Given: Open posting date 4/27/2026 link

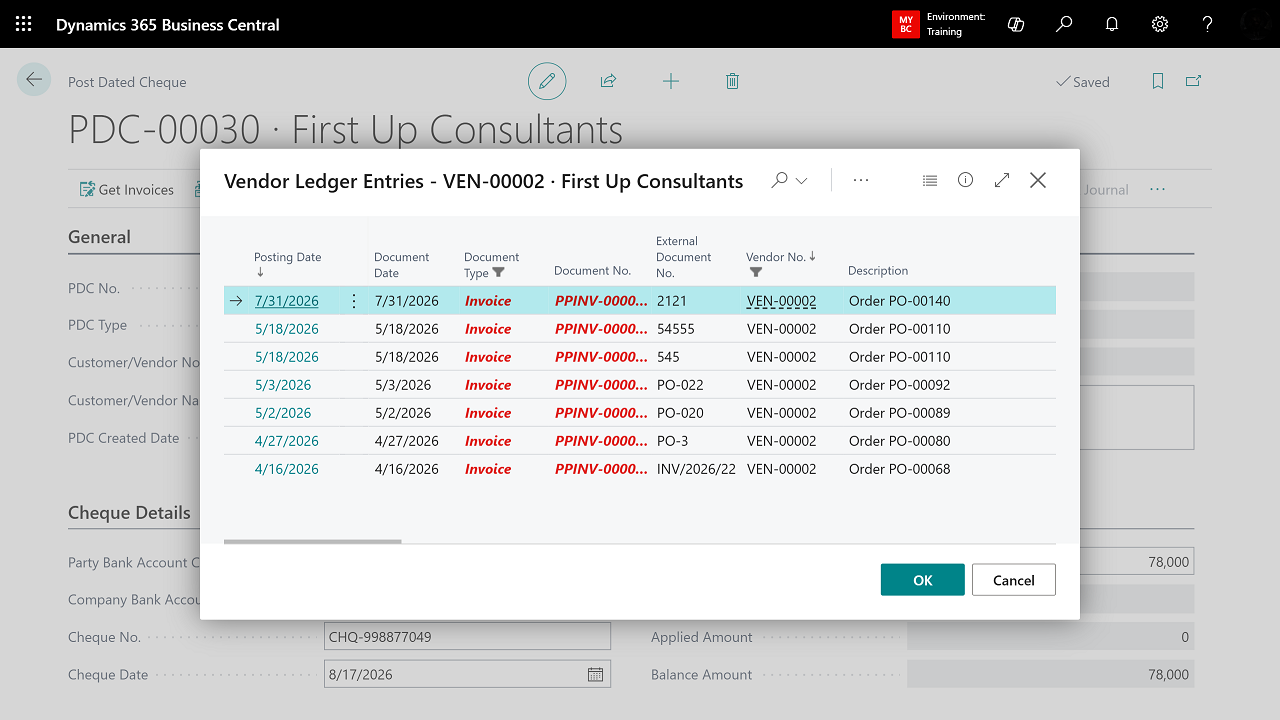Looking at the screenshot, I should tap(287, 441).
